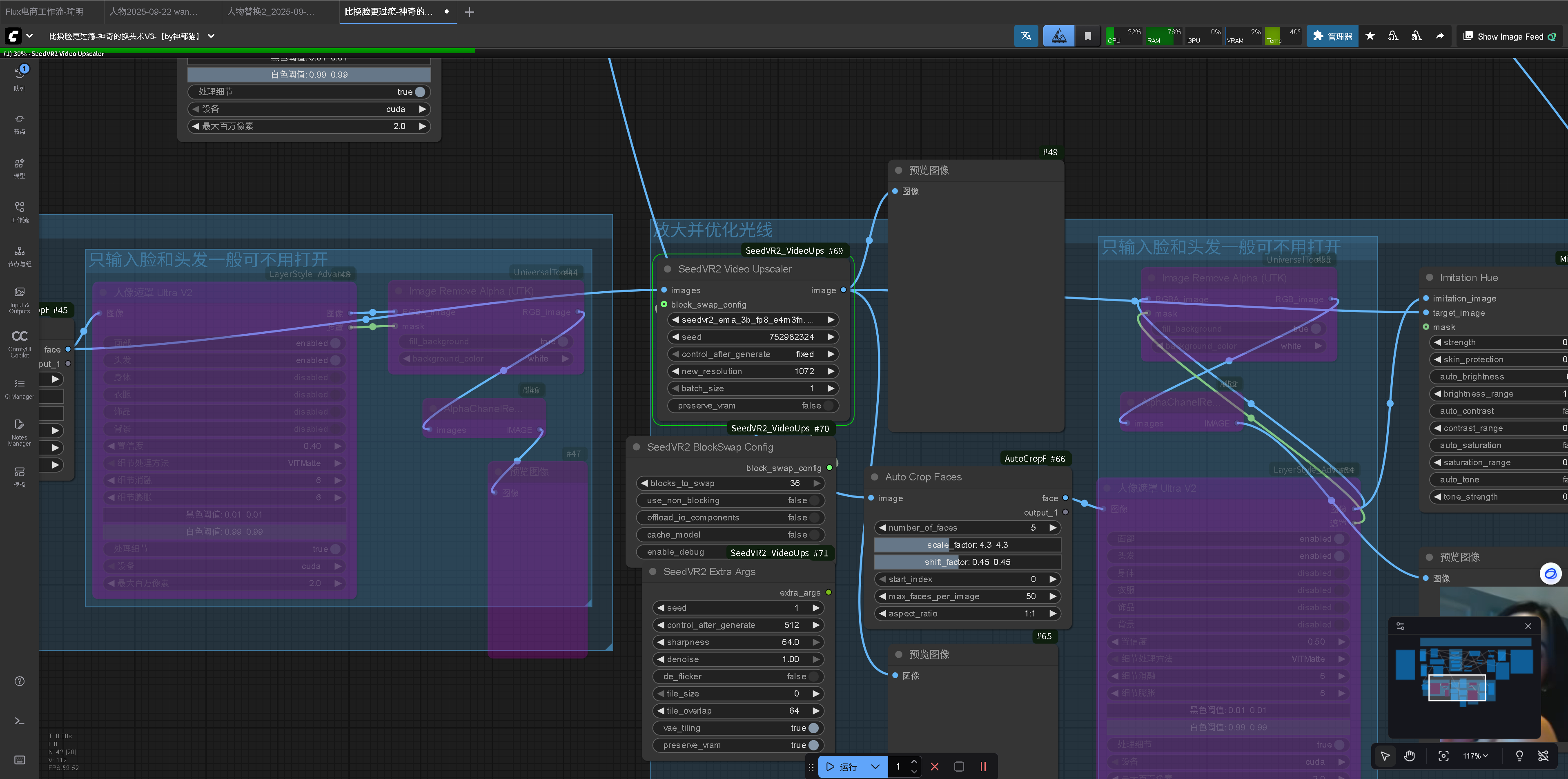The height and width of the screenshot is (779, 1568).
Task: Open the aspect_ratio 1:1 selector
Action: (967, 613)
